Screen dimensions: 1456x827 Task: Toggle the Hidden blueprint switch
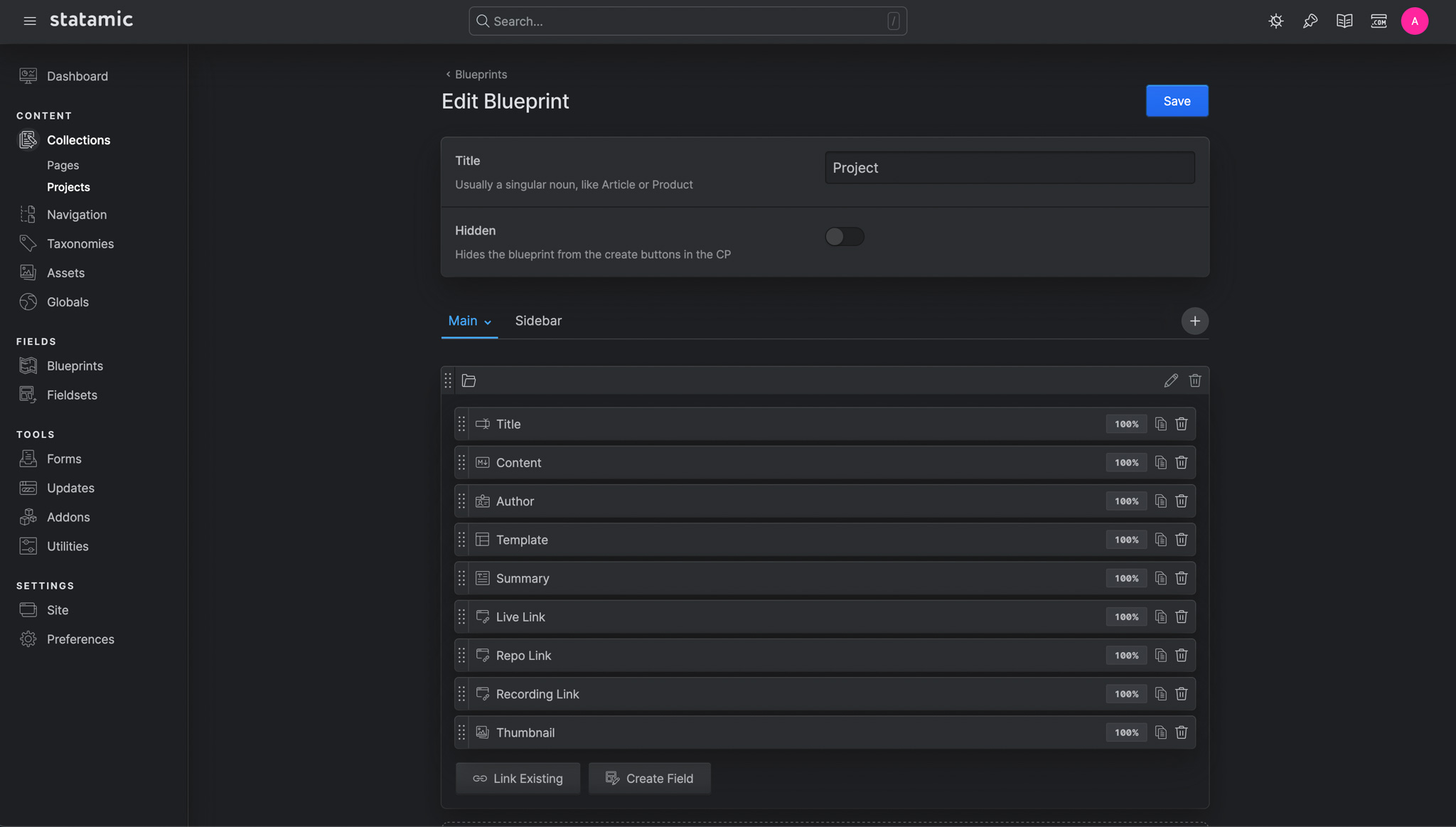click(845, 237)
